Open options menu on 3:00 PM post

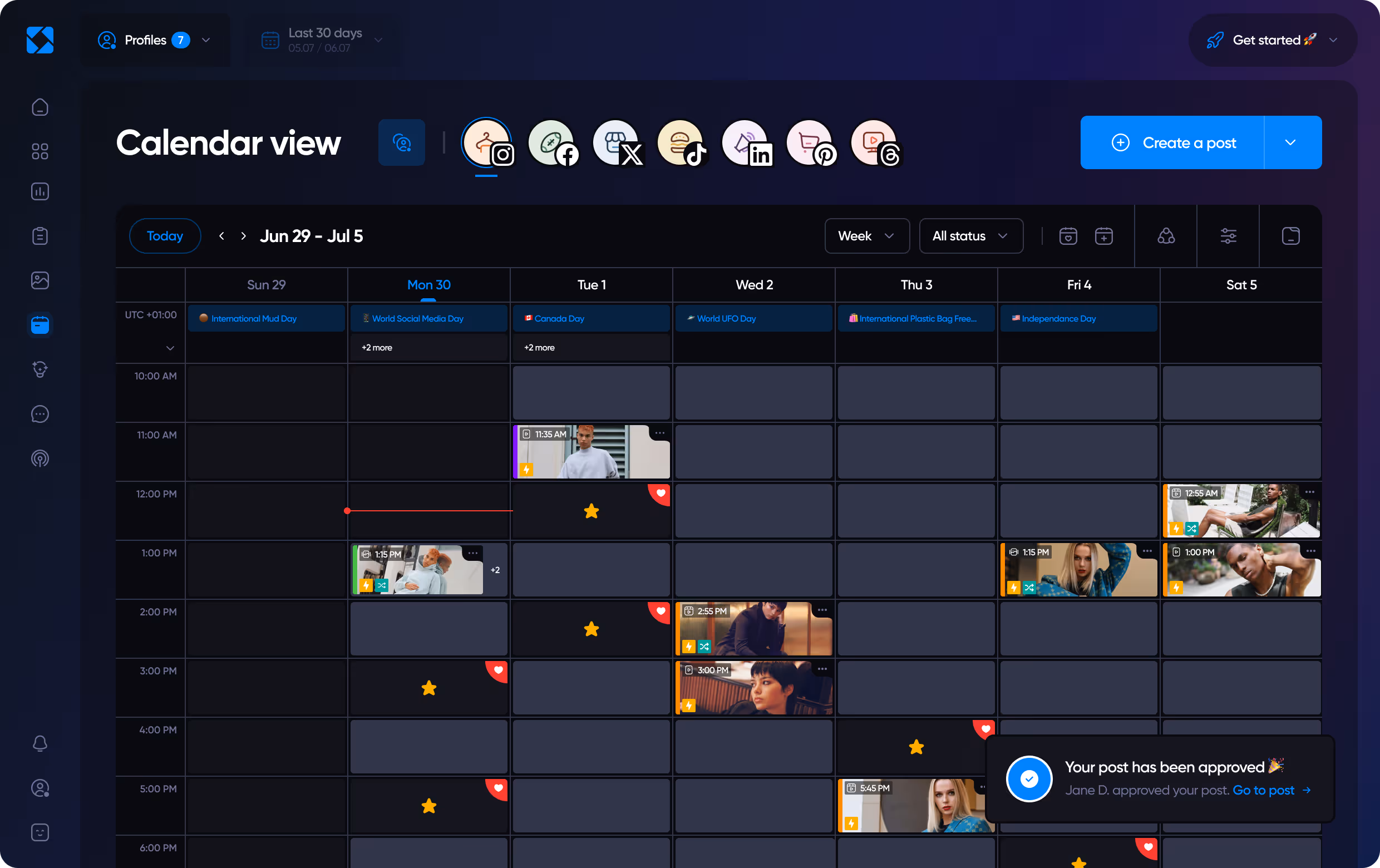coord(822,669)
